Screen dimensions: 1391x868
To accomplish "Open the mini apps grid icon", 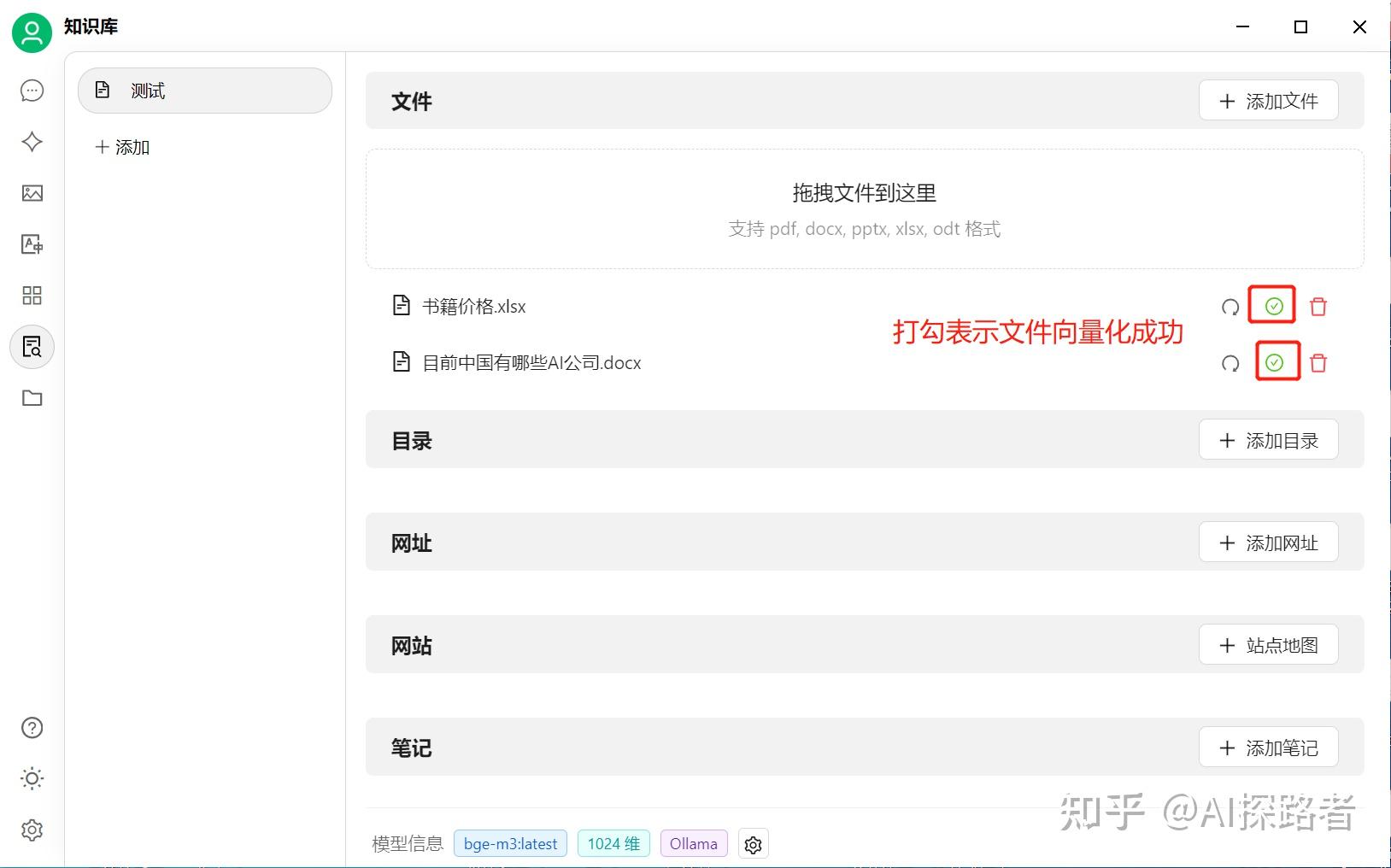I will pos(32,296).
